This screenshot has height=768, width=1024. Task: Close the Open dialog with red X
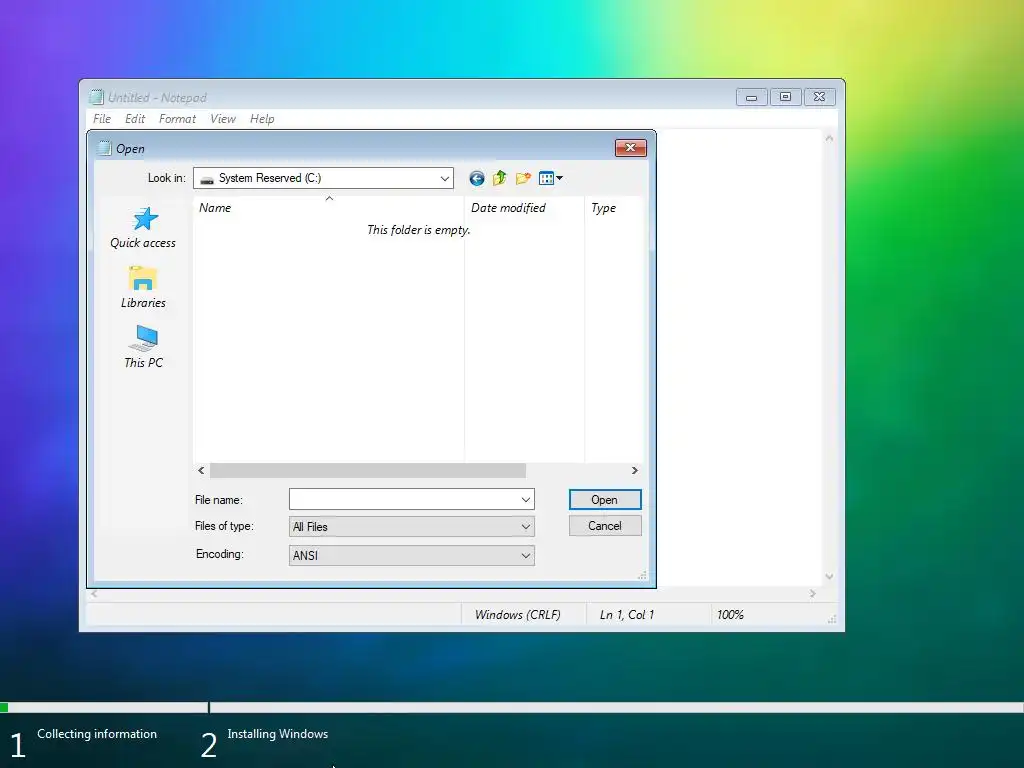630,148
